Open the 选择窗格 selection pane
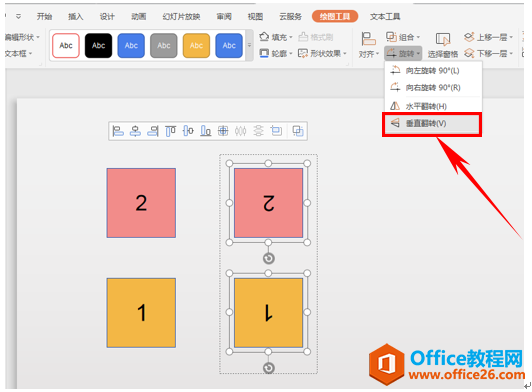The image size is (532, 392). pyautogui.click(x=443, y=46)
